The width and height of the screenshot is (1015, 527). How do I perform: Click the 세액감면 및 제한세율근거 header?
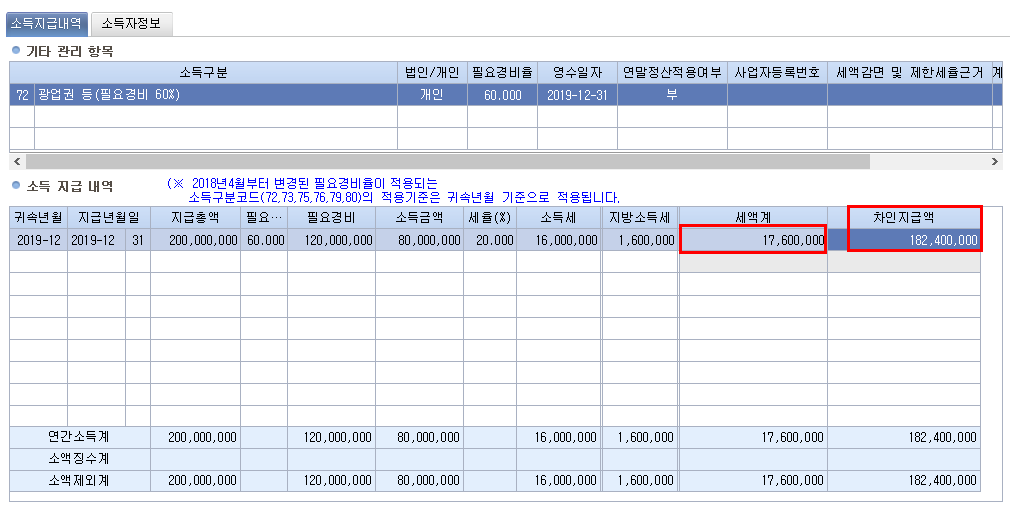909,72
